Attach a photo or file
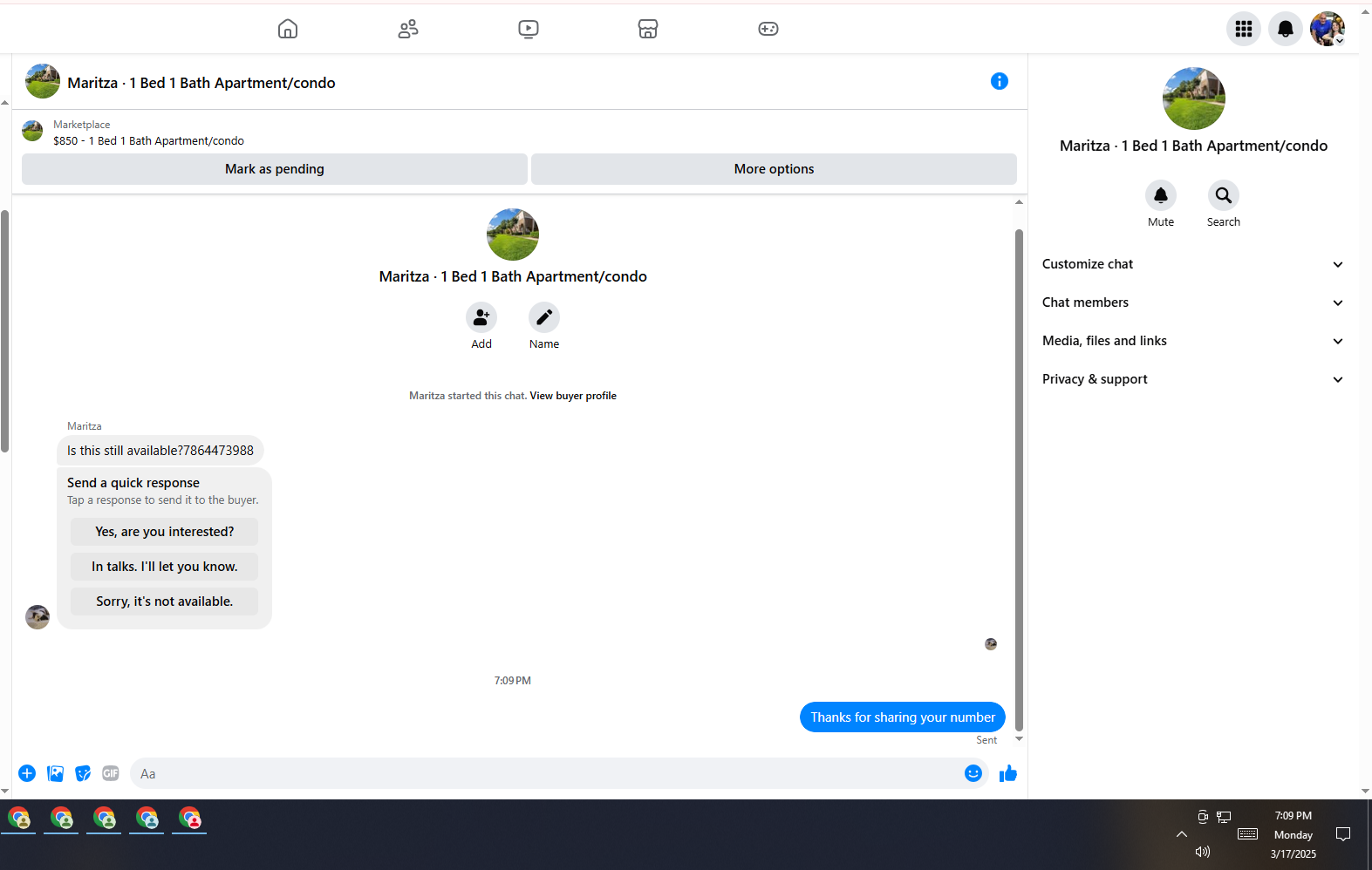 click(x=55, y=773)
